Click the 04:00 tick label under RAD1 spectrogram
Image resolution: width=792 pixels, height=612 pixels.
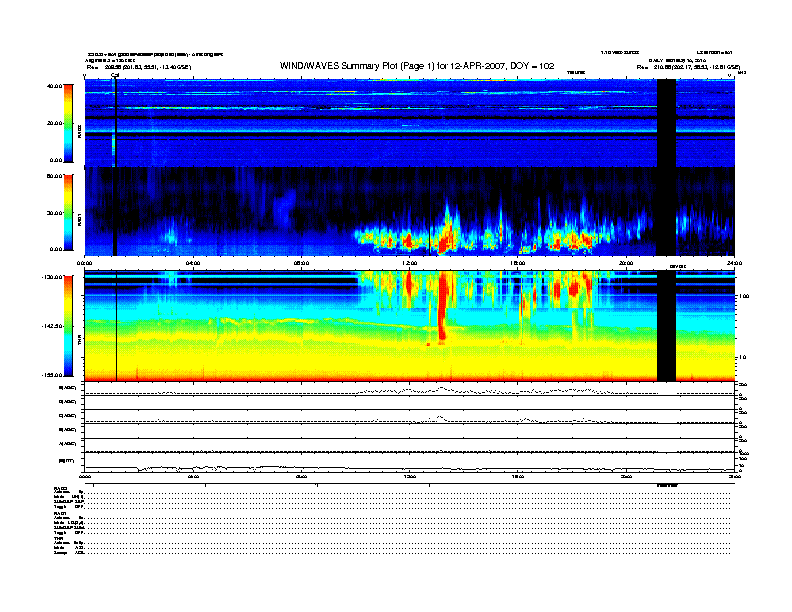coord(193,263)
